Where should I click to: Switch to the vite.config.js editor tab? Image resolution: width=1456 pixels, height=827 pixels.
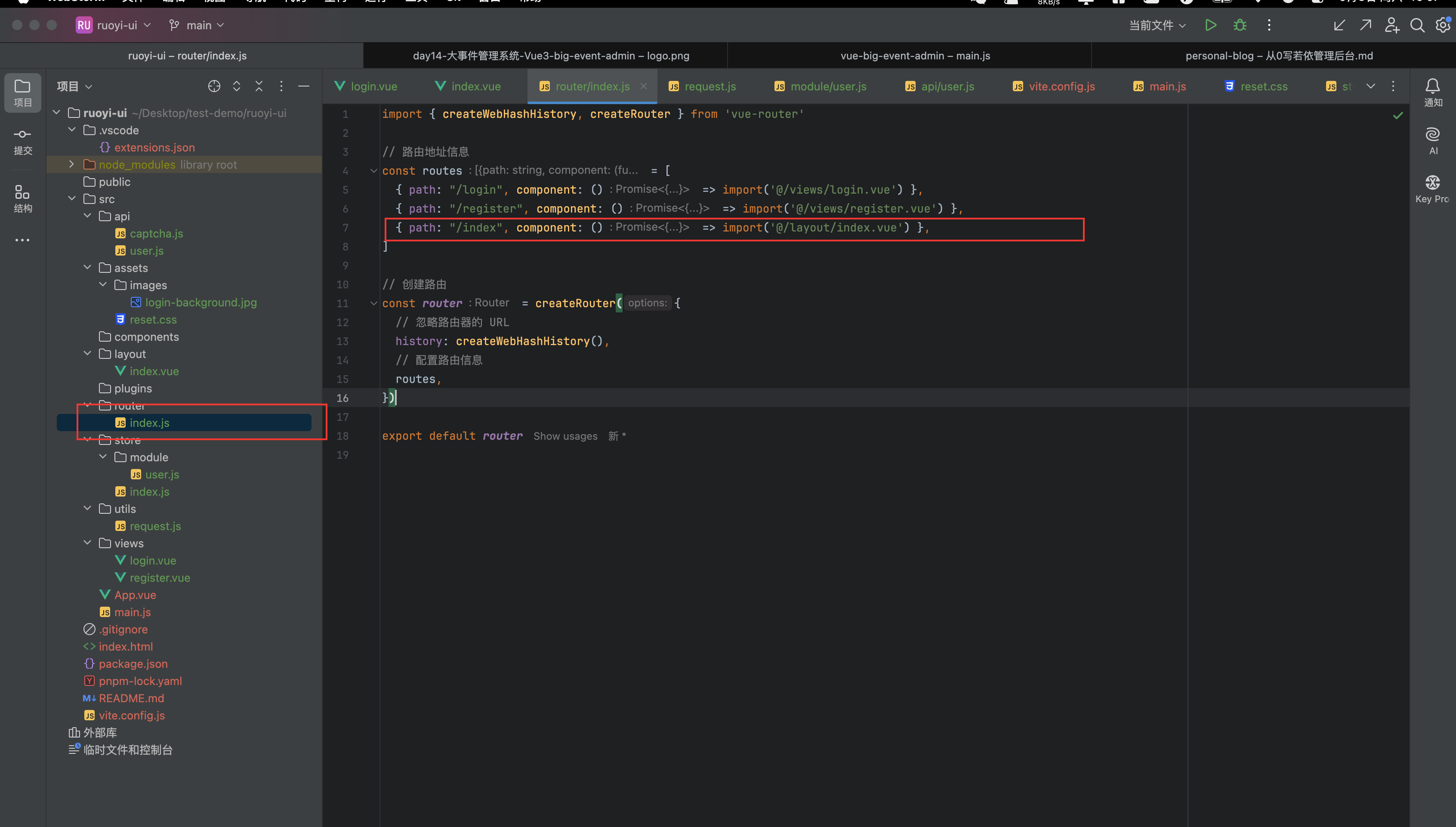coord(1054,86)
